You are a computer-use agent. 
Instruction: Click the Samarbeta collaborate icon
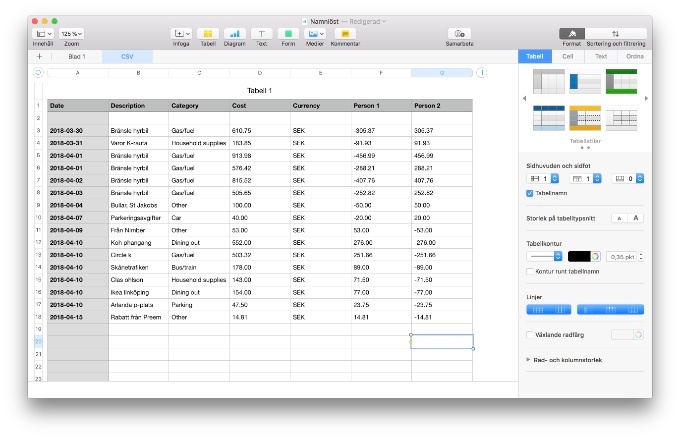pos(461,33)
